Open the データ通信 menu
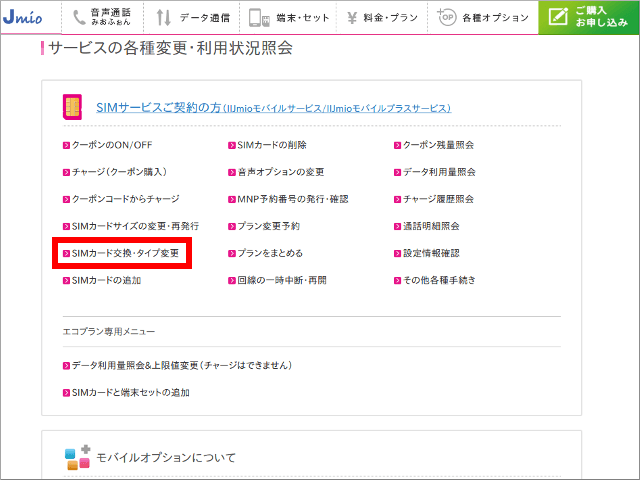This screenshot has width=640, height=480. tap(192, 17)
